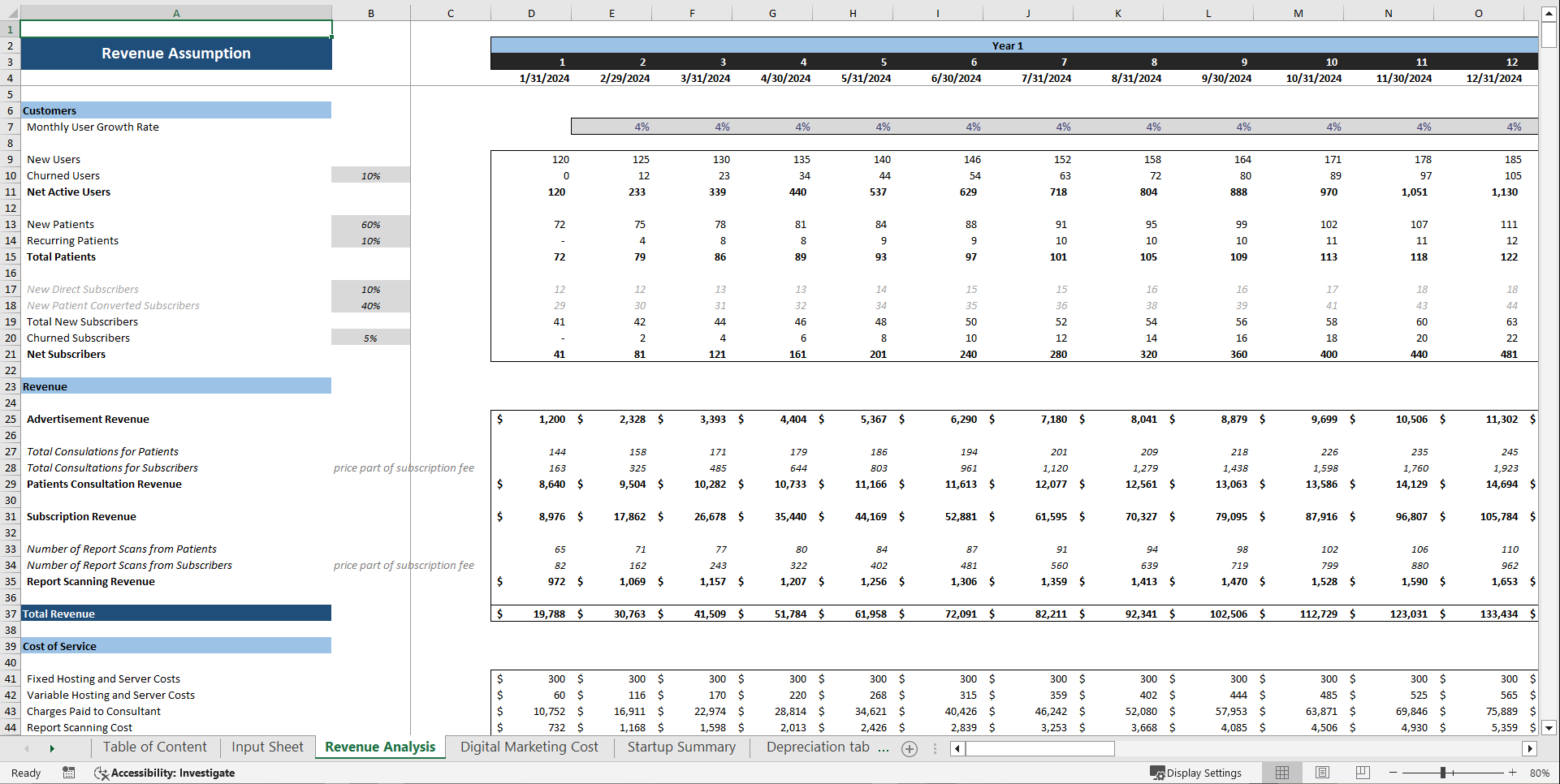The width and height of the screenshot is (1560, 784).
Task: Start macro recording from status bar
Action: click(x=69, y=773)
